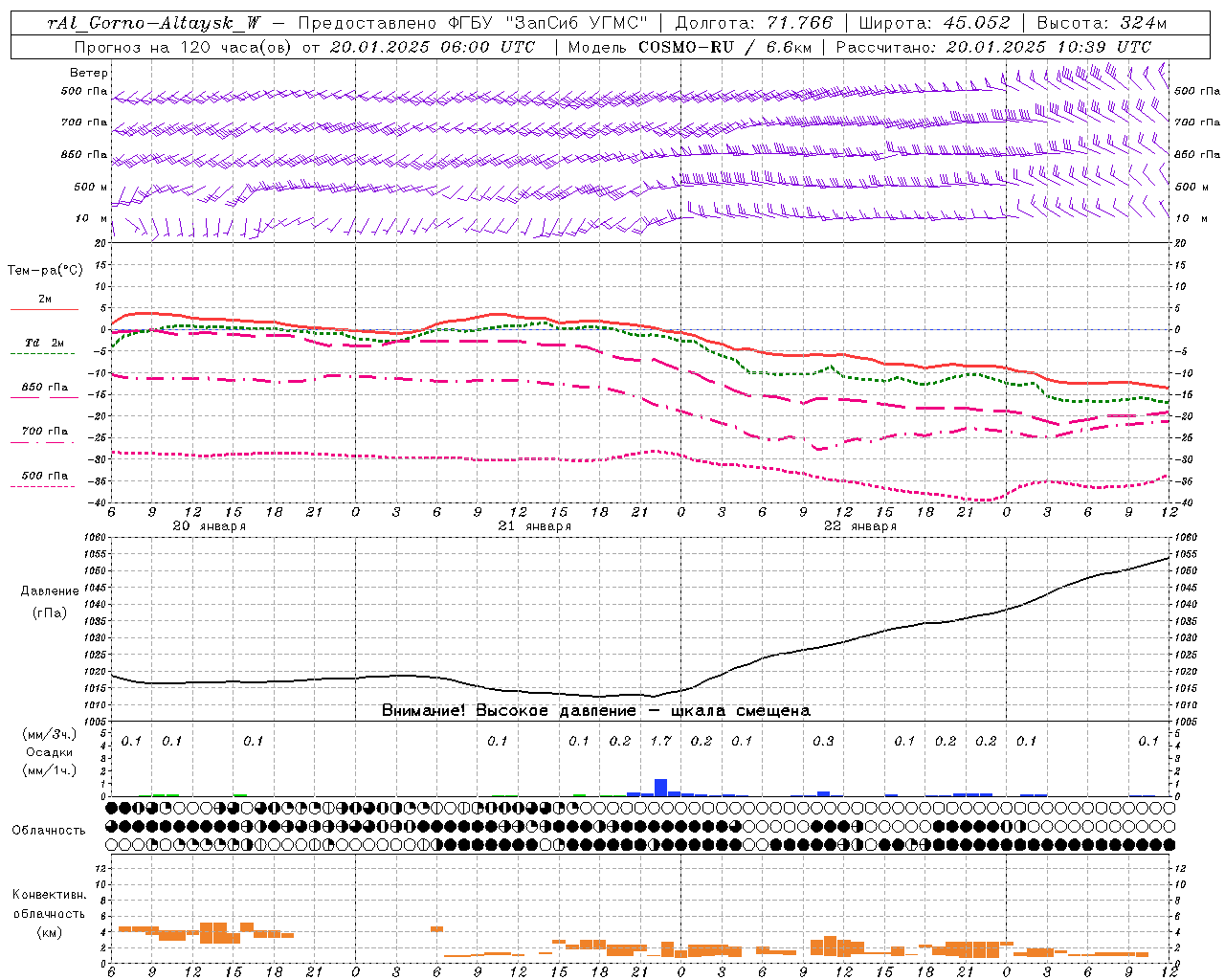Click the (мм/3ч.) units label
This screenshot has height=980, width=1225.
(49, 735)
